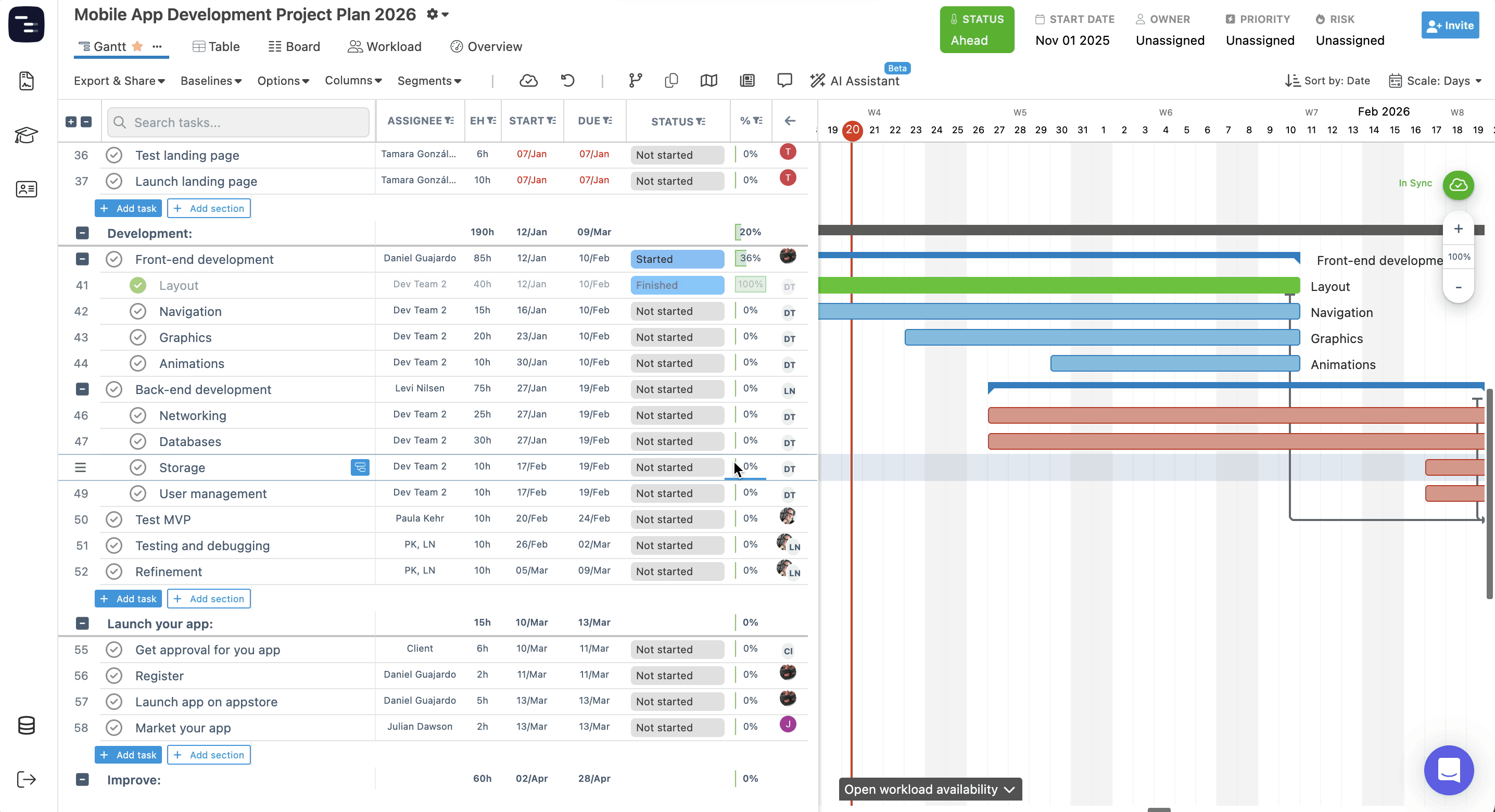This screenshot has height=812, width=1495.
Task: Open the live chat bubble widget
Action: click(1449, 770)
